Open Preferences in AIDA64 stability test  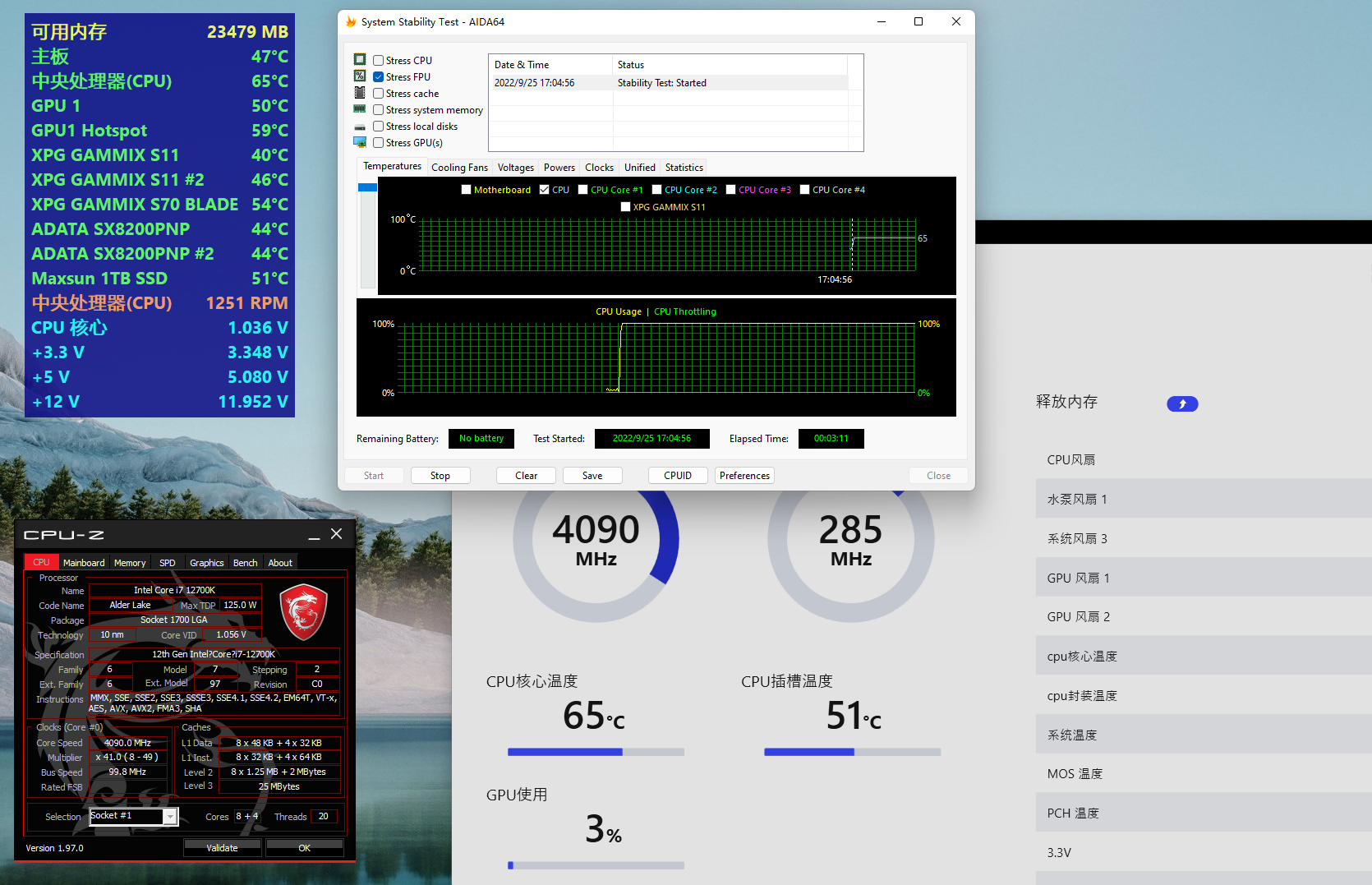click(x=744, y=476)
